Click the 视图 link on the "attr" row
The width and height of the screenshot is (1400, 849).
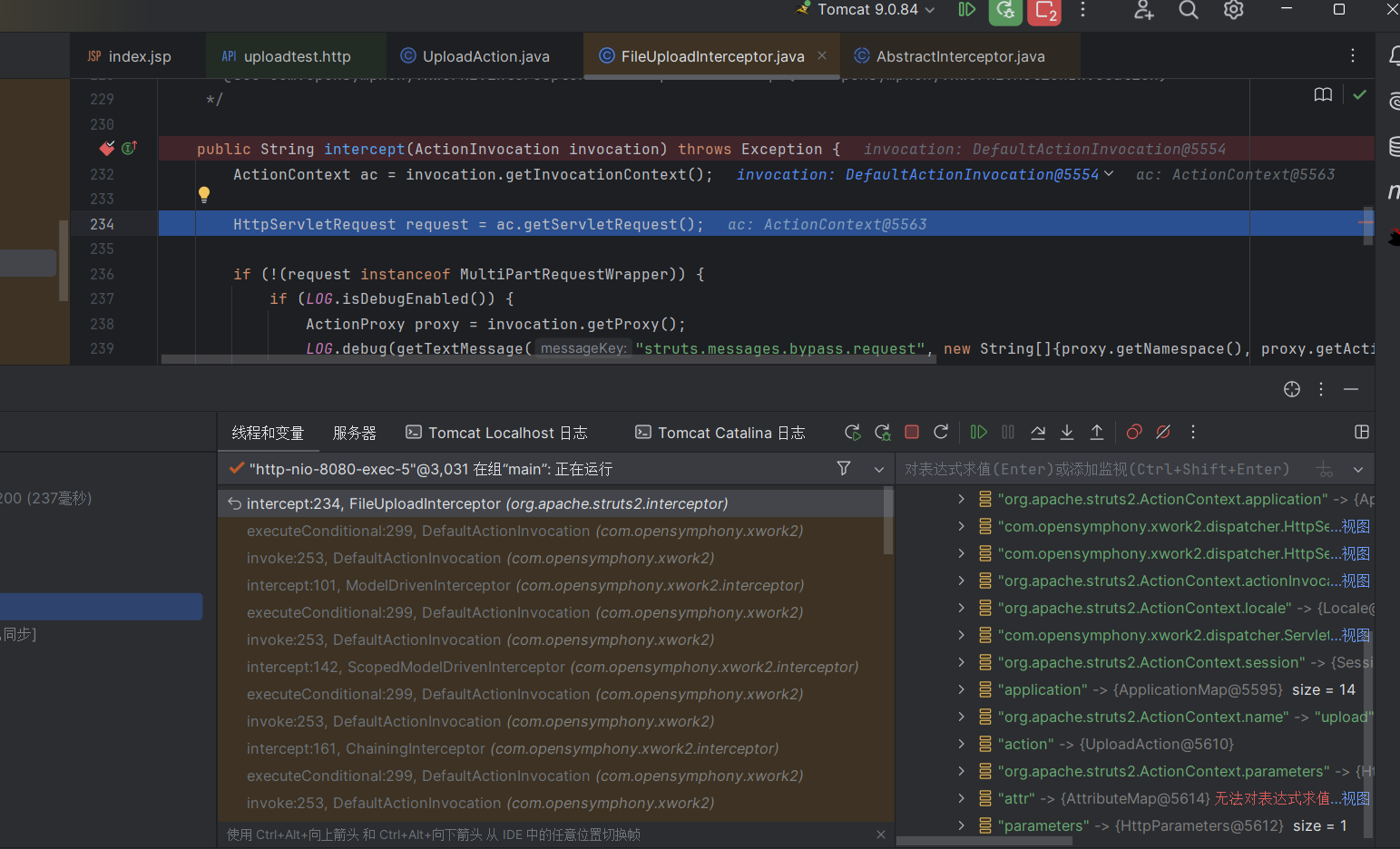[1356, 798]
